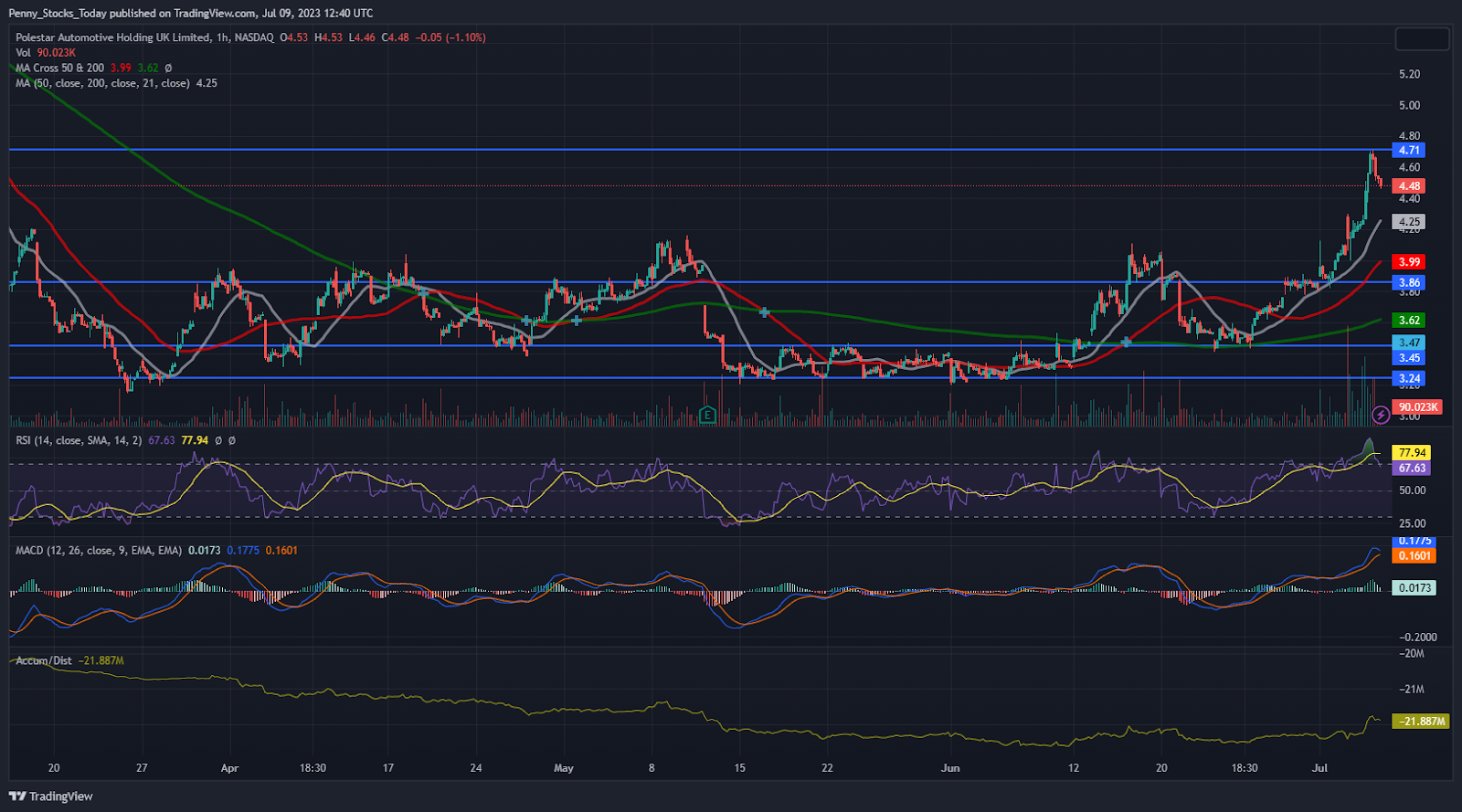Click the 5.20 price scale value
Screen dimensions: 1462x812
[x=1410, y=74]
